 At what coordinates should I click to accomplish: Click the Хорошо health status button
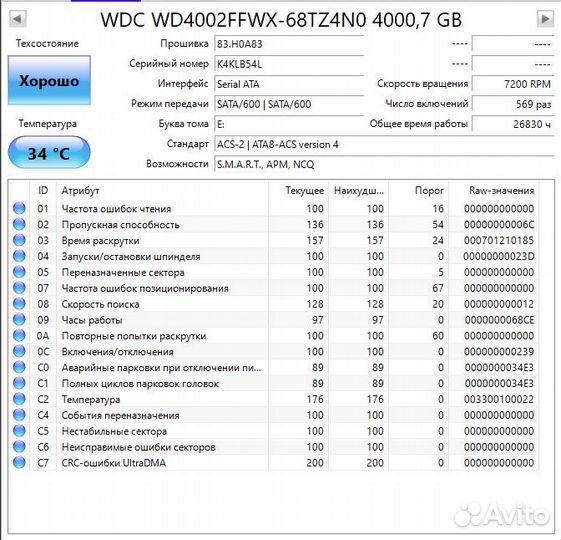(49, 81)
